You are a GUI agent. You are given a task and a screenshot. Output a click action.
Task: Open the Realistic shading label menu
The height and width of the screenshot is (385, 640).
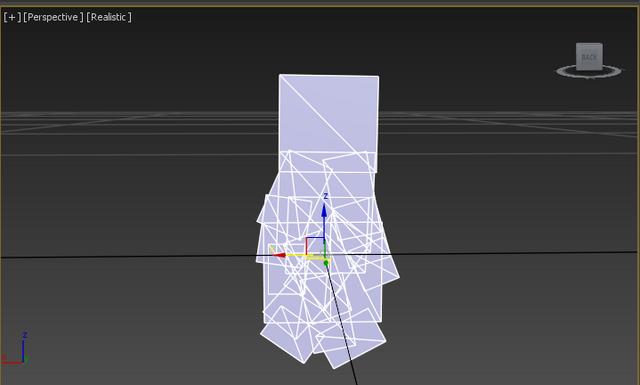[109, 17]
